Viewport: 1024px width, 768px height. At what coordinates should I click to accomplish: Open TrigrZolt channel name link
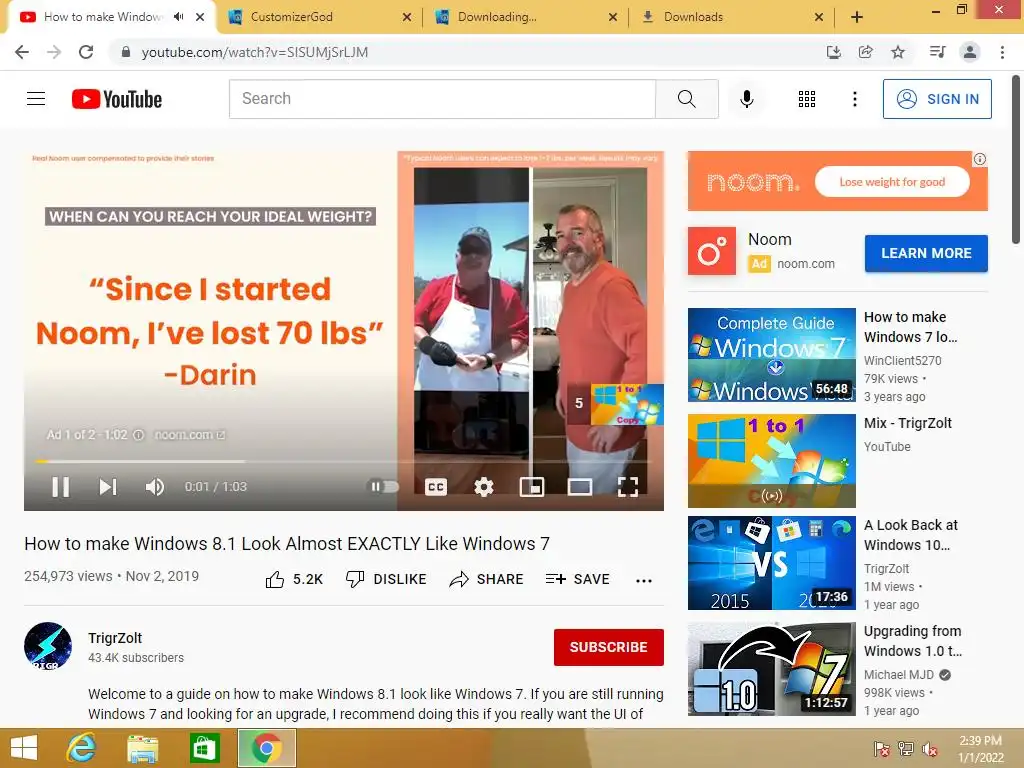coord(115,638)
